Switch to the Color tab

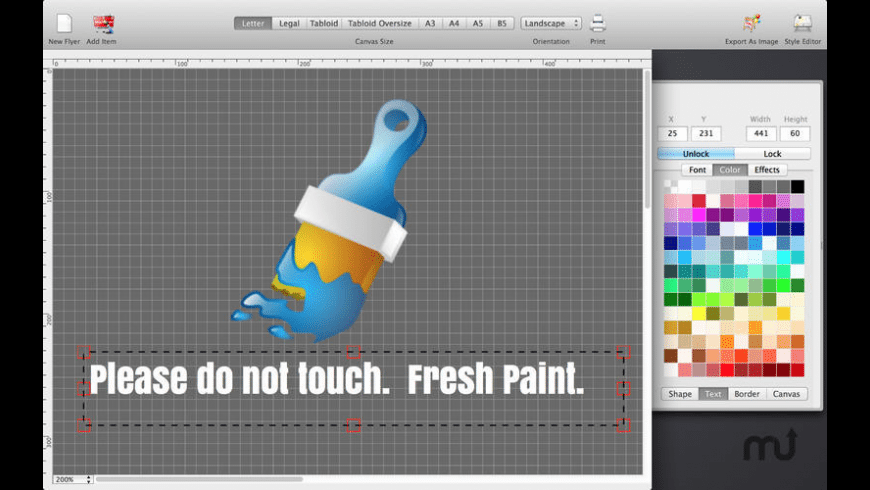click(730, 170)
